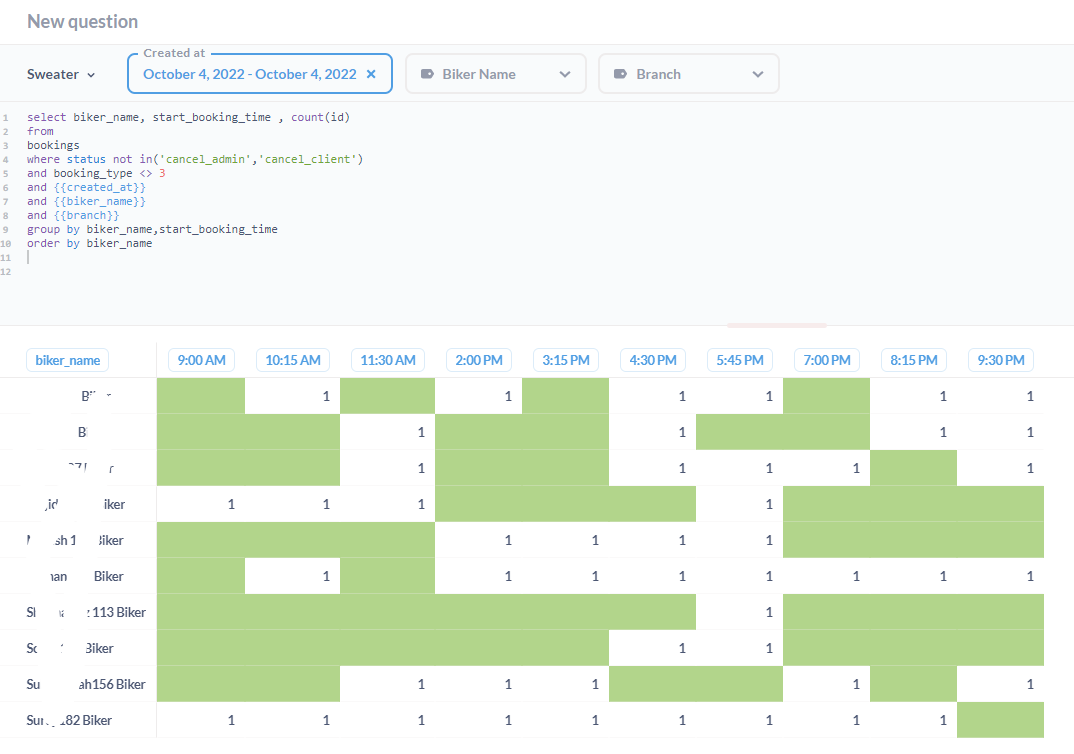Choose the 11:30 AM column header
The image size is (1074, 754).
[388, 360]
